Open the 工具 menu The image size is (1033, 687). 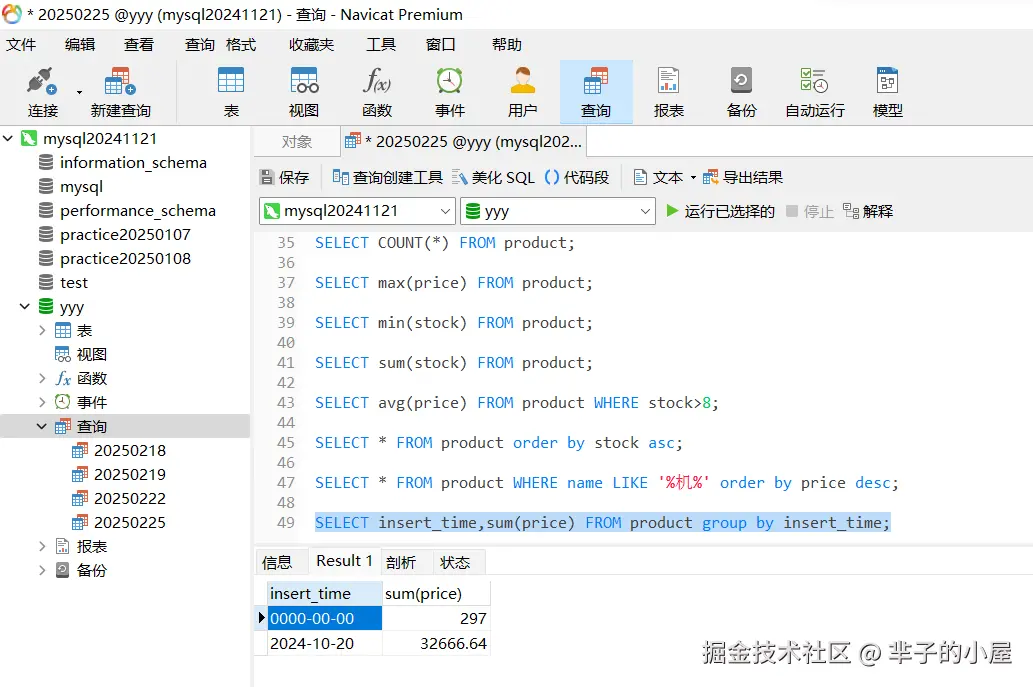(381, 45)
